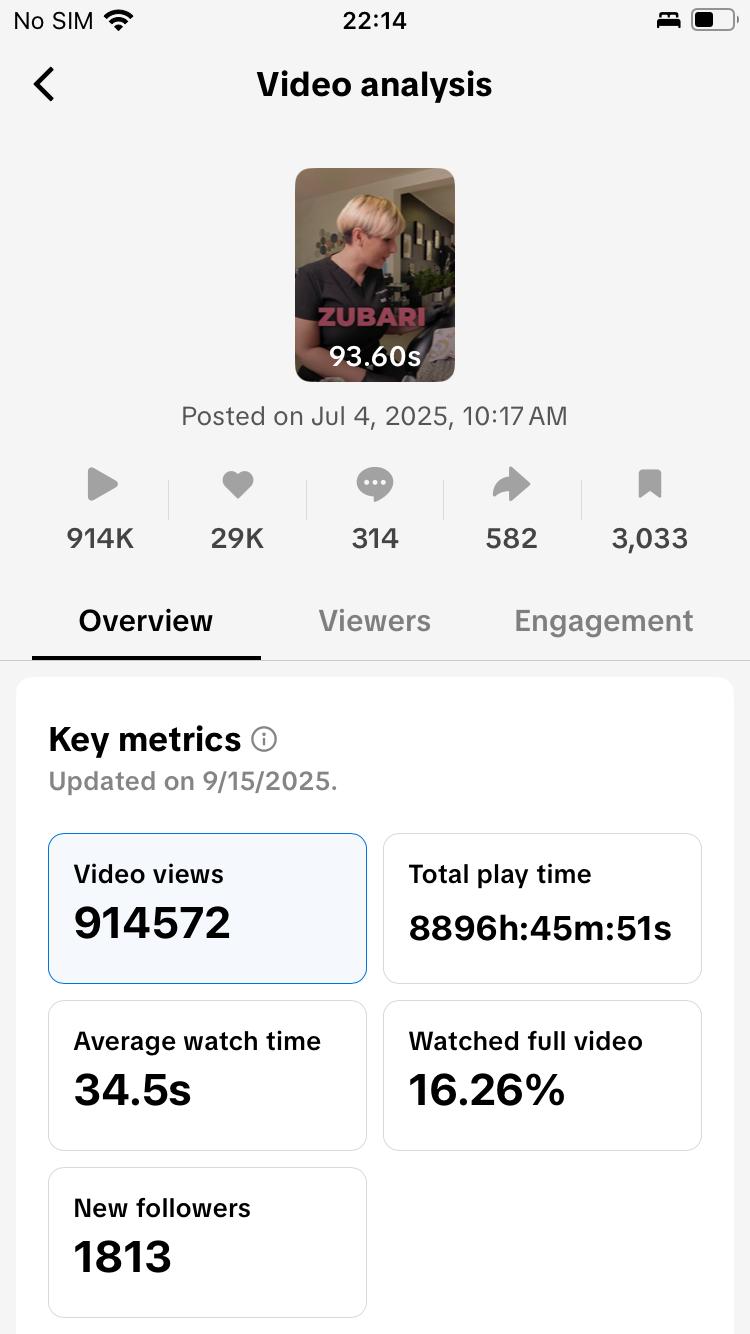Tap the Wi-Fi status icon
Image resolution: width=750 pixels, height=1334 pixels.
pos(119,21)
